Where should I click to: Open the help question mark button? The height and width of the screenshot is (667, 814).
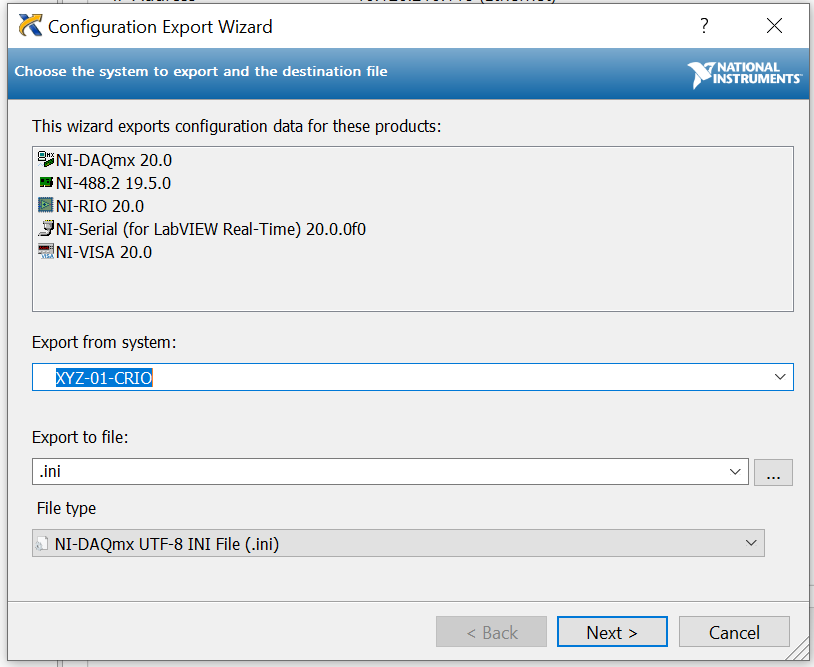(704, 25)
